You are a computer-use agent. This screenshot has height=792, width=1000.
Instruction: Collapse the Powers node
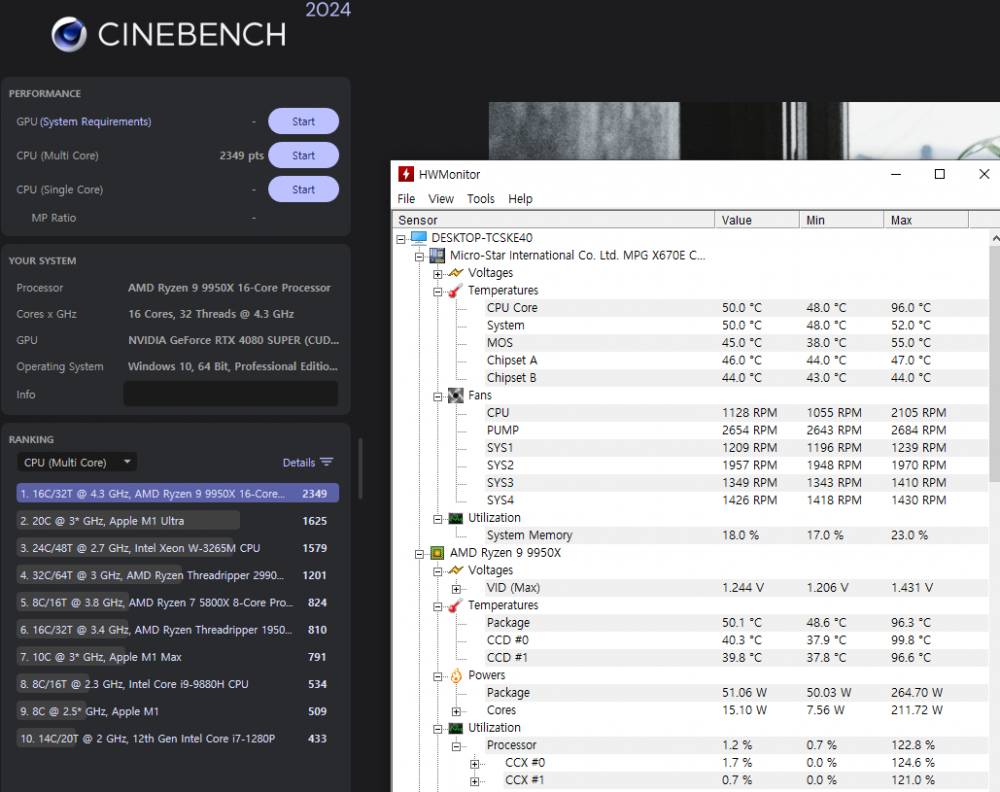click(438, 677)
